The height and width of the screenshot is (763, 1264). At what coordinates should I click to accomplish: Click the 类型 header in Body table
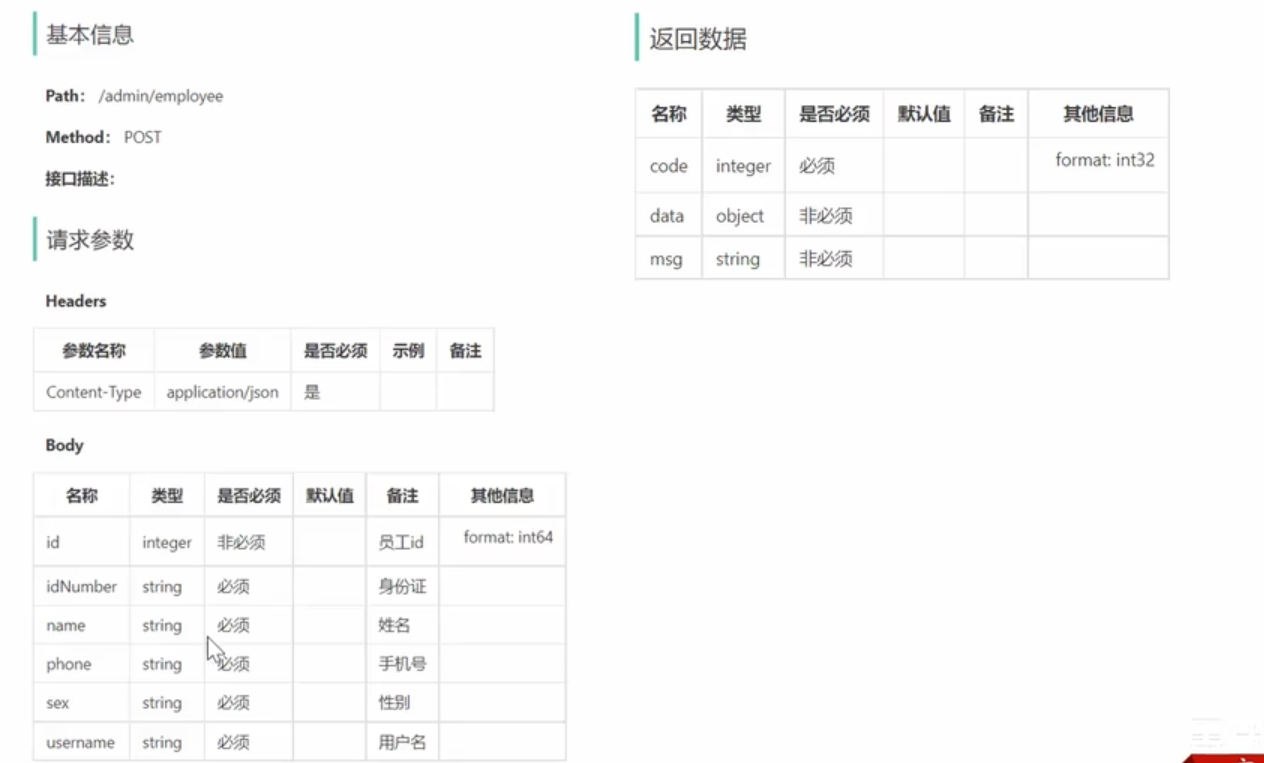click(167, 495)
